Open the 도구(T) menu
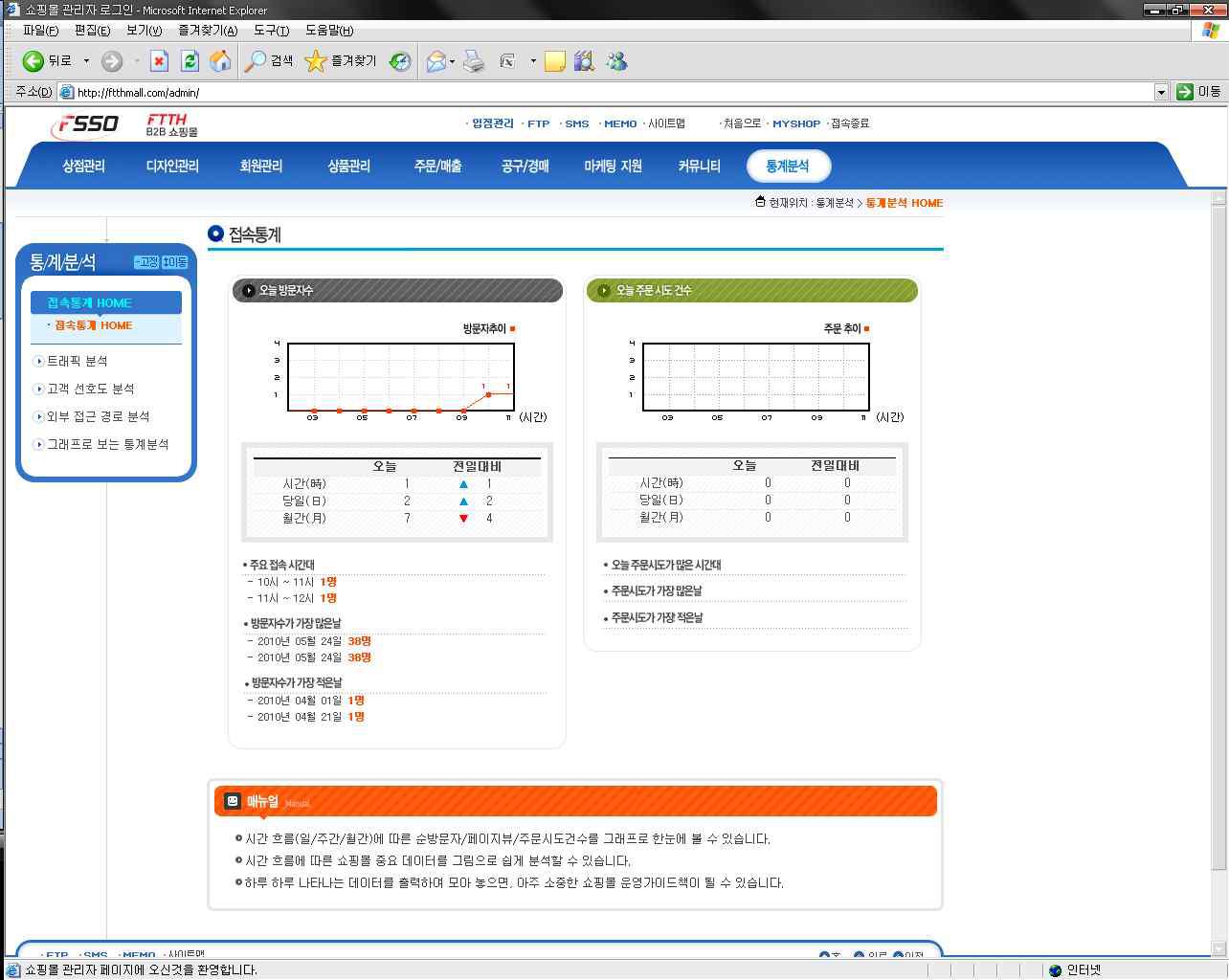 point(271,30)
